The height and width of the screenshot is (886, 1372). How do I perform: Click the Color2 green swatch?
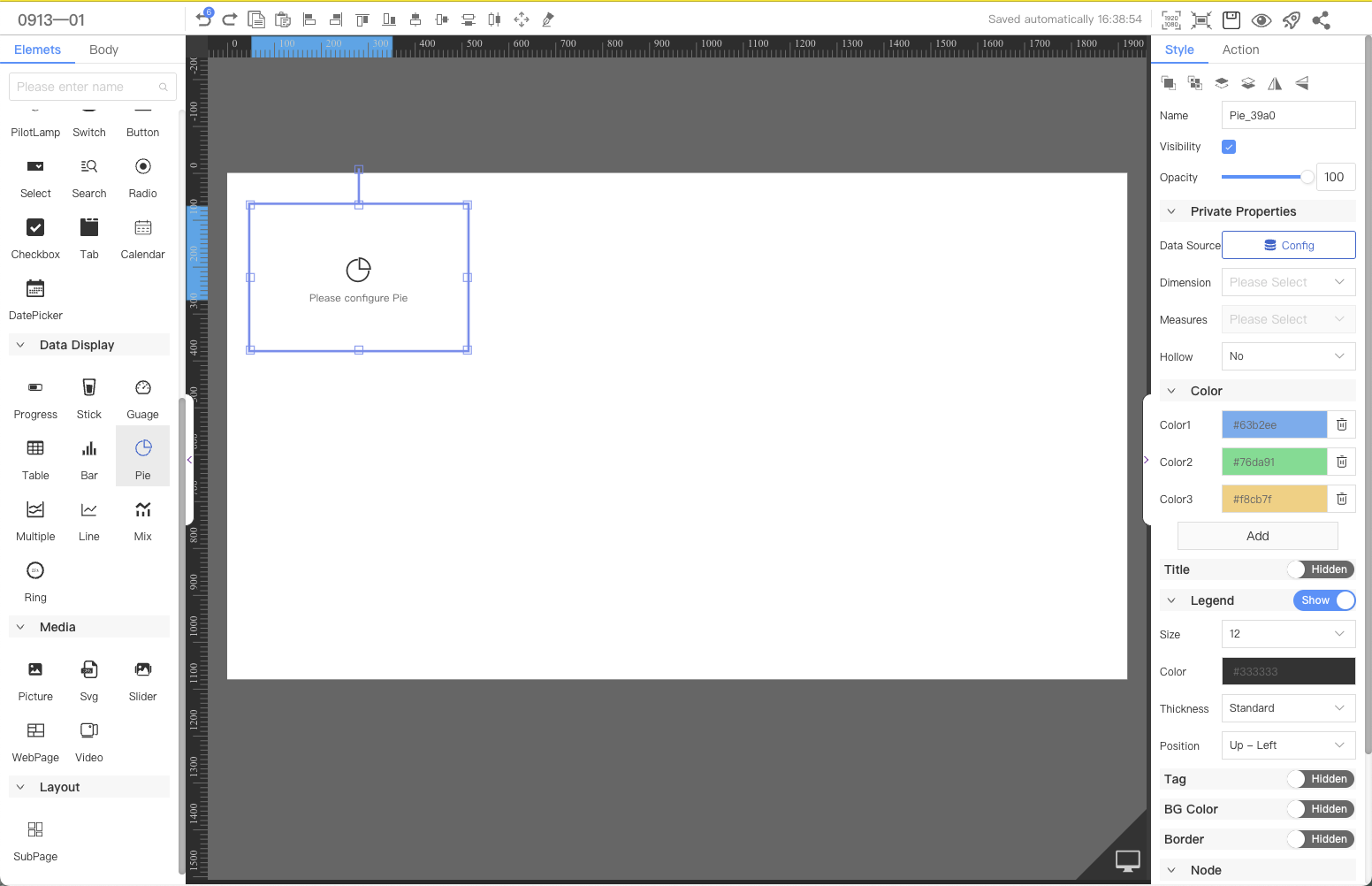1274,462
